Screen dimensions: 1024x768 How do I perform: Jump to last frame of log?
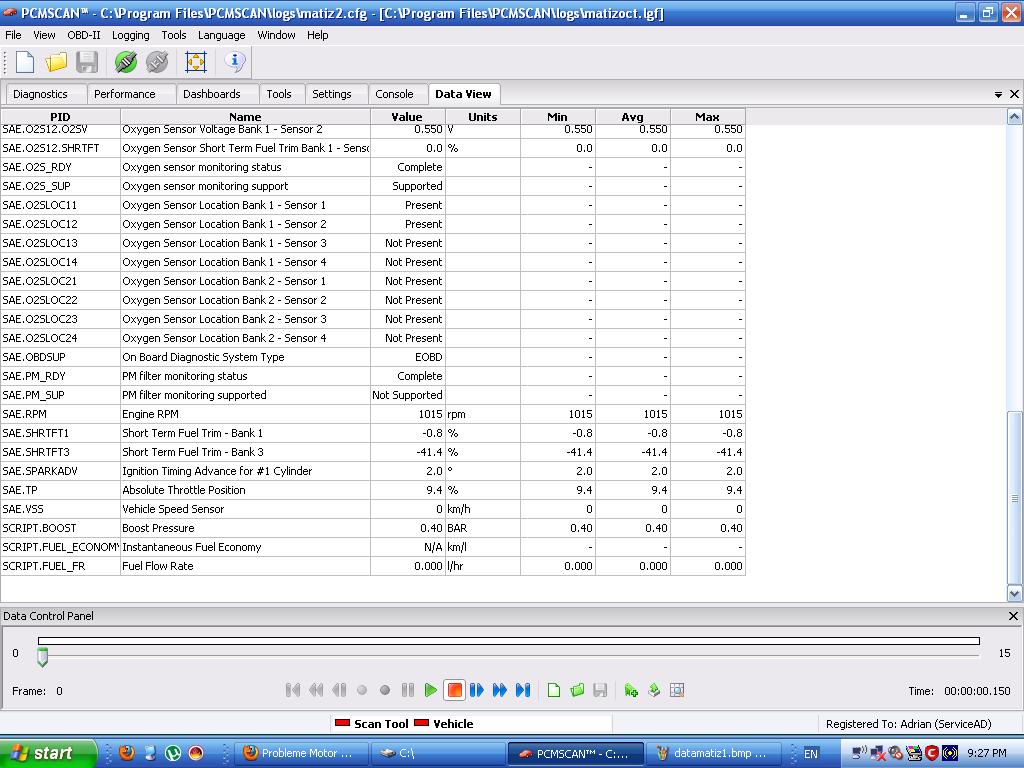point(522,690)
